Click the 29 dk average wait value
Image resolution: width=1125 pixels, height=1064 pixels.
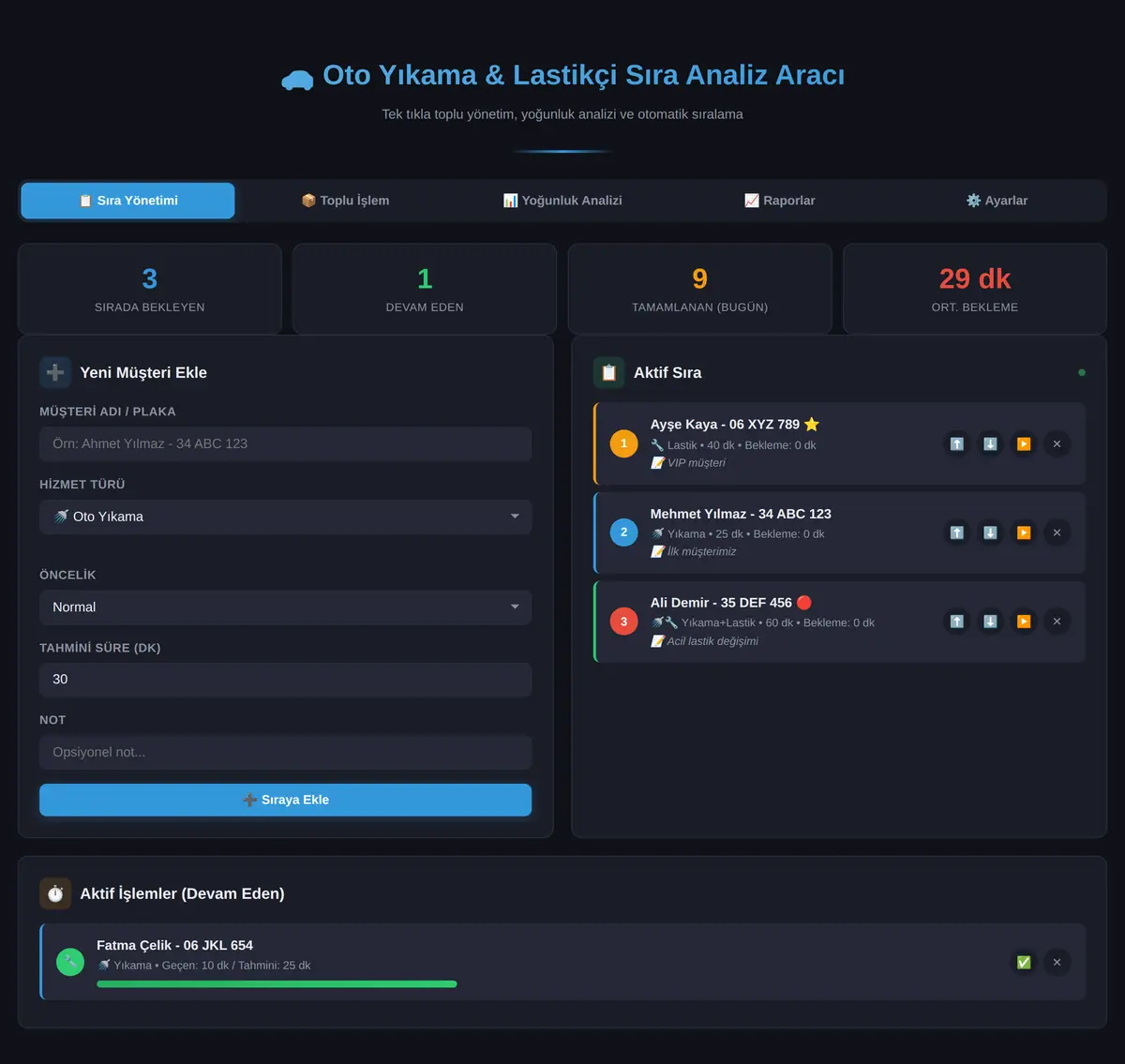tap(975, 278)
